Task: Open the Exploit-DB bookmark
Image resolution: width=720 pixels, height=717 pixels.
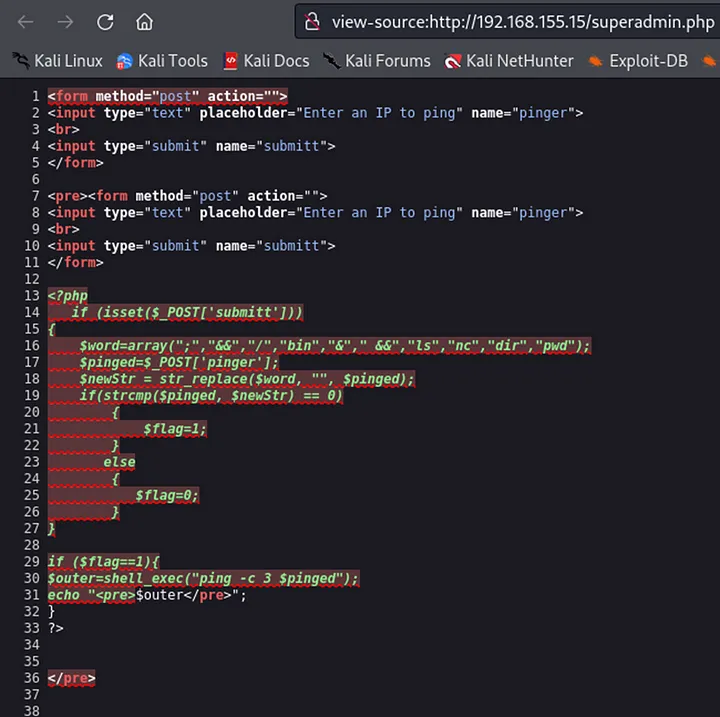Action: 638,61
